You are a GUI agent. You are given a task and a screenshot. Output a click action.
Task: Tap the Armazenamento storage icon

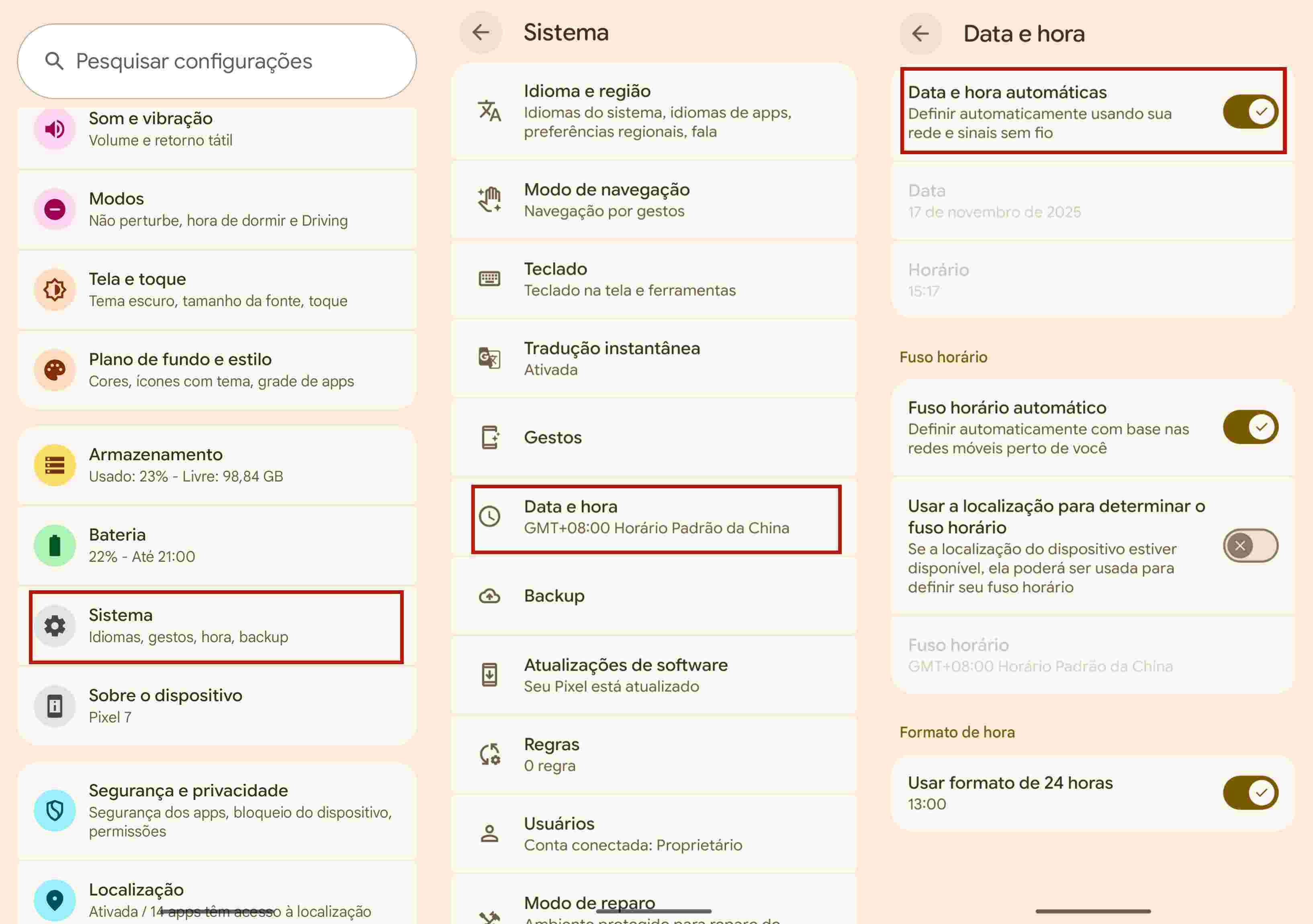tap(54, 465)
